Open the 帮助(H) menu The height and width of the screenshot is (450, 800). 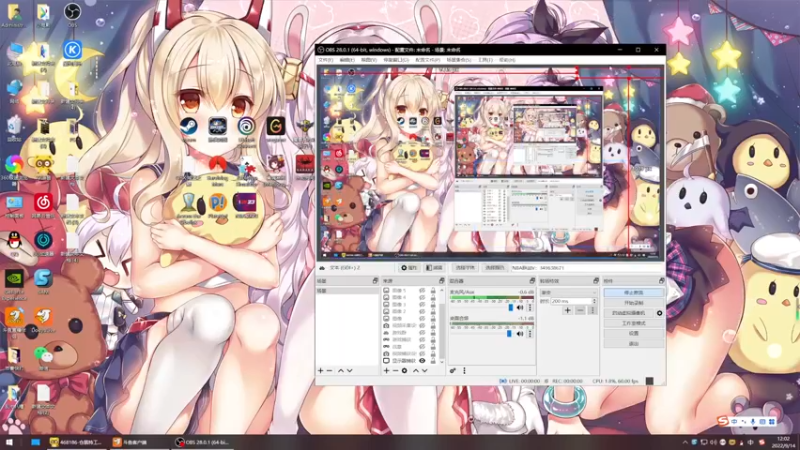(507, 60)
